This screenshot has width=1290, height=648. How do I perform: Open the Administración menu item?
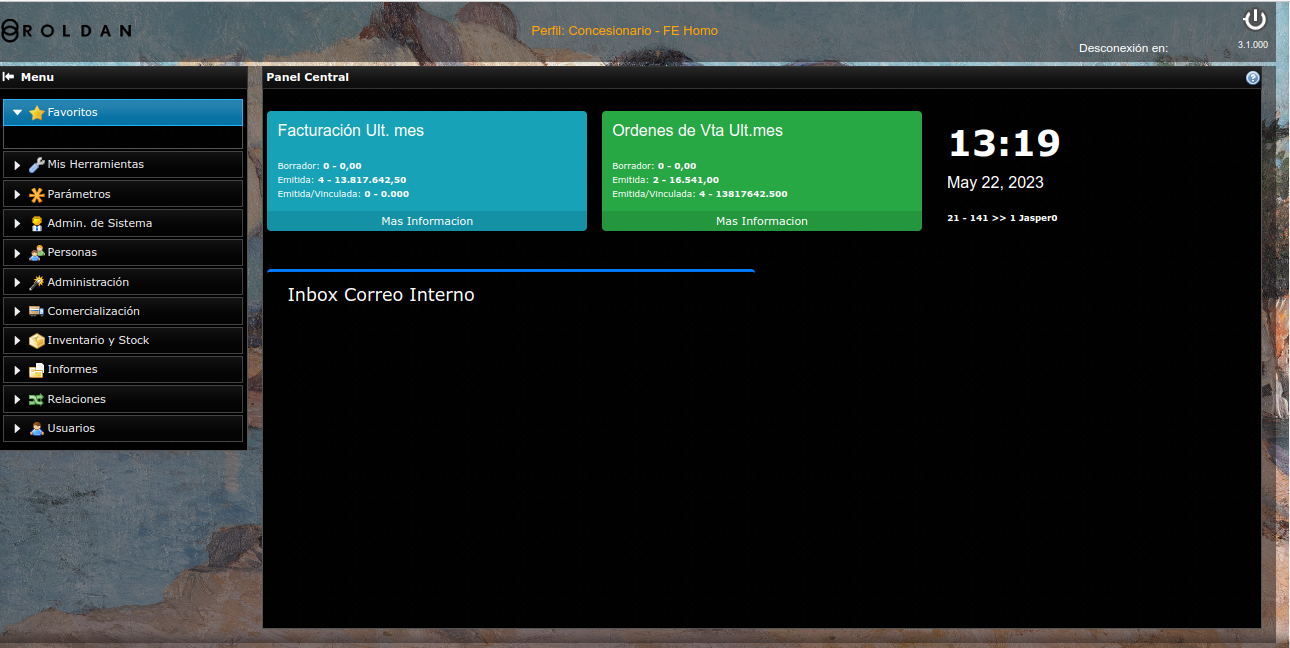[88, 282]
